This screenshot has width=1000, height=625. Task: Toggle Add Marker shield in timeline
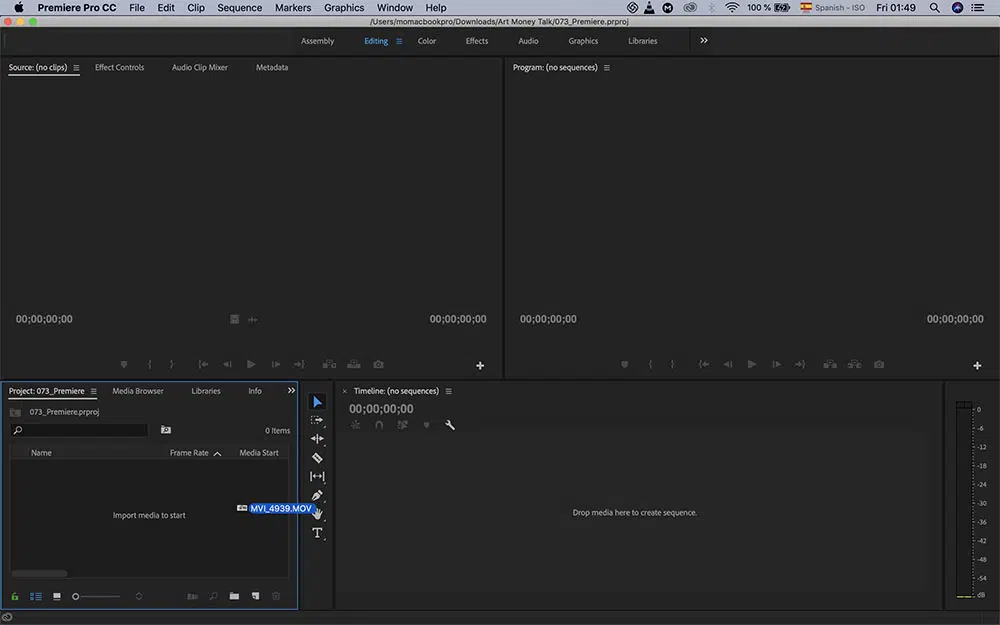click(x=426, y=425)
